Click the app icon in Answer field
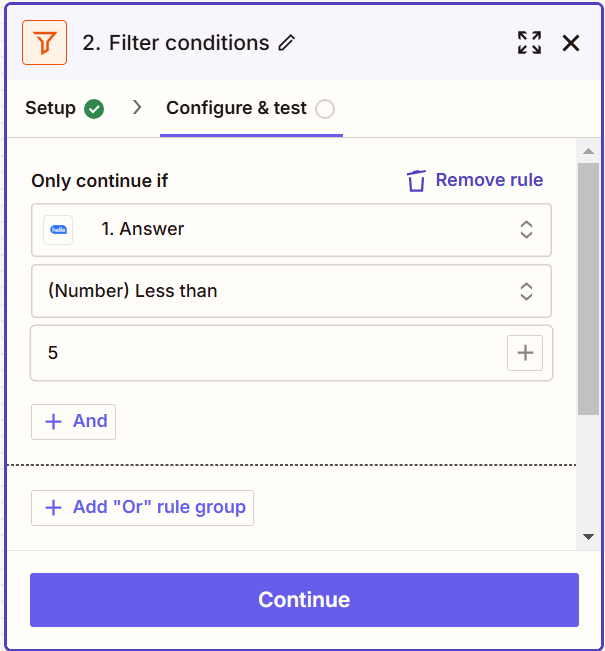This screenshot has width=605, height=651. pyautogui.click(x=58, y=229)
